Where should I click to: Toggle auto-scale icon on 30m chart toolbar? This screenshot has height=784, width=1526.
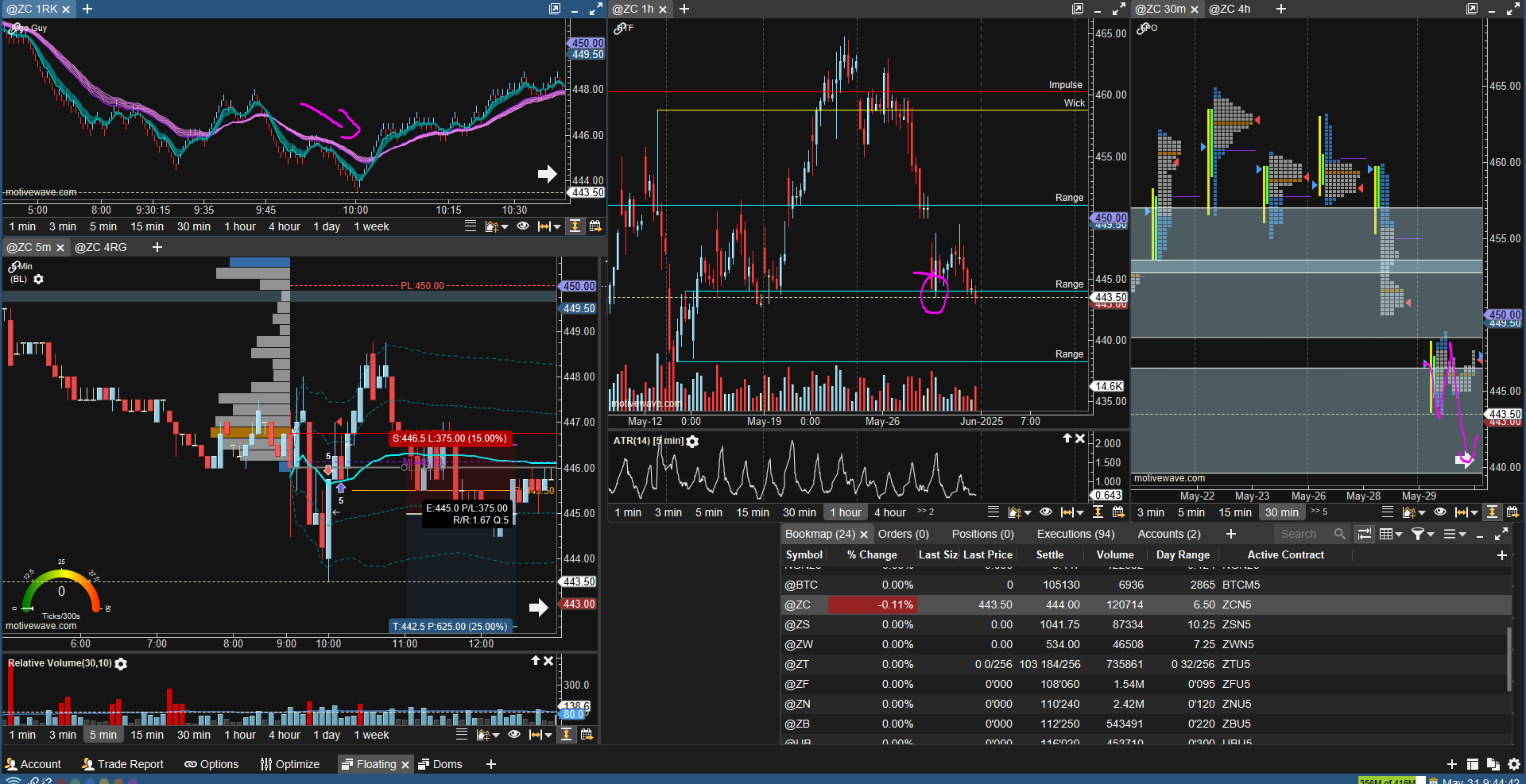click(1492, 512)
